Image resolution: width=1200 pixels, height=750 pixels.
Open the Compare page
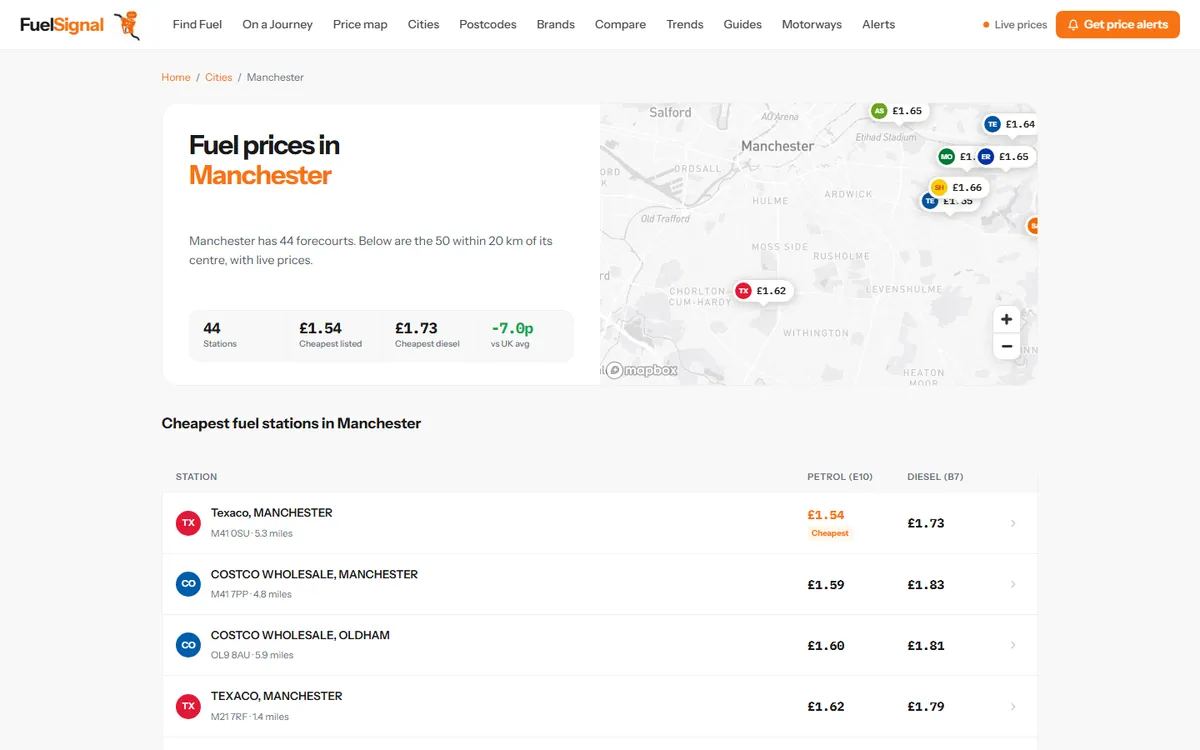click(x=620, y=25)
